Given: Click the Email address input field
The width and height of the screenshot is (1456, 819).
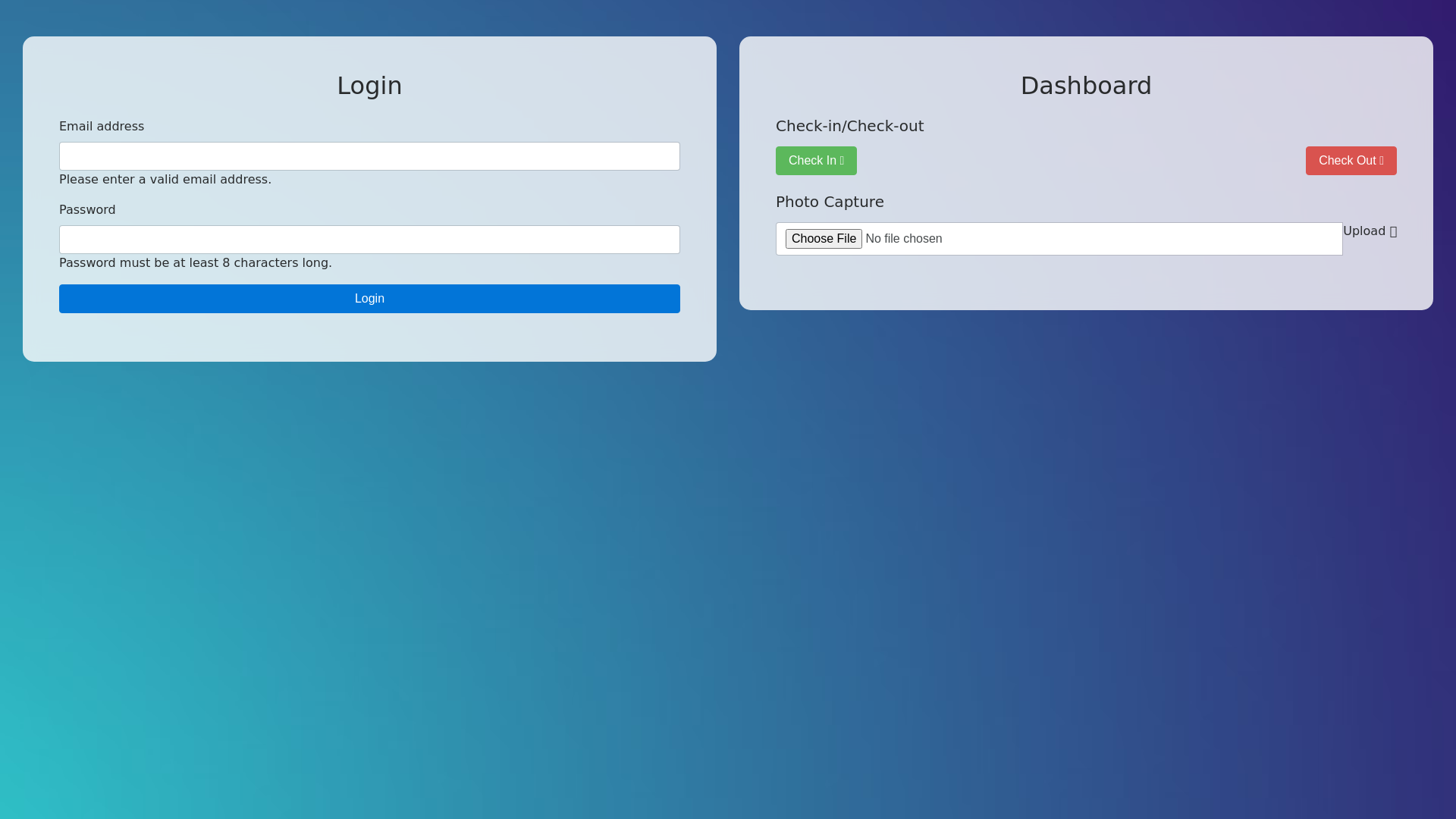Looking at the screenshot, I should pyautogui.click(x=369, y=156).
